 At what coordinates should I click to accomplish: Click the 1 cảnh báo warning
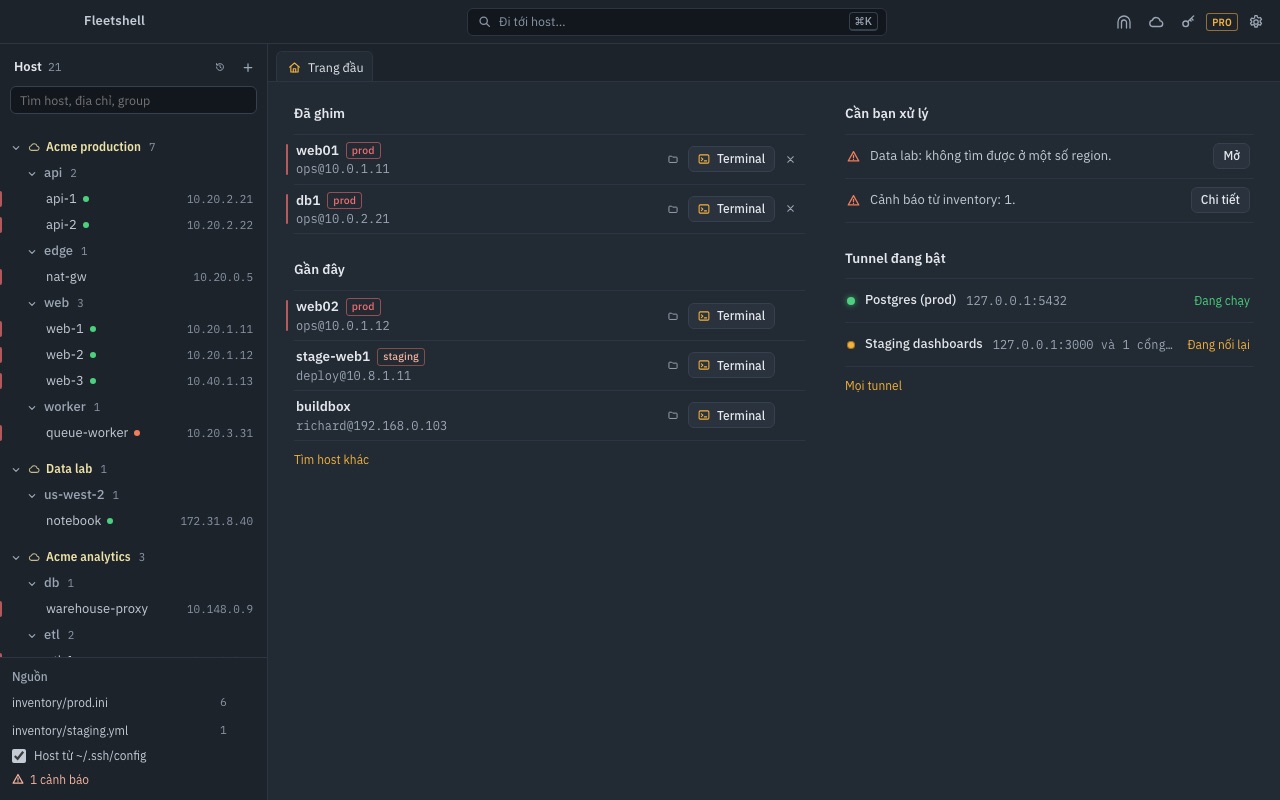click(x=50, y=780)
